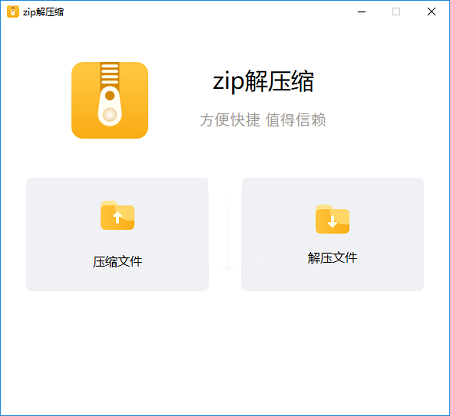Viewport: 450px width, 416px height.
Task: Click the title bar text 'zip解压缩'
Action: [x=43, y=12]
